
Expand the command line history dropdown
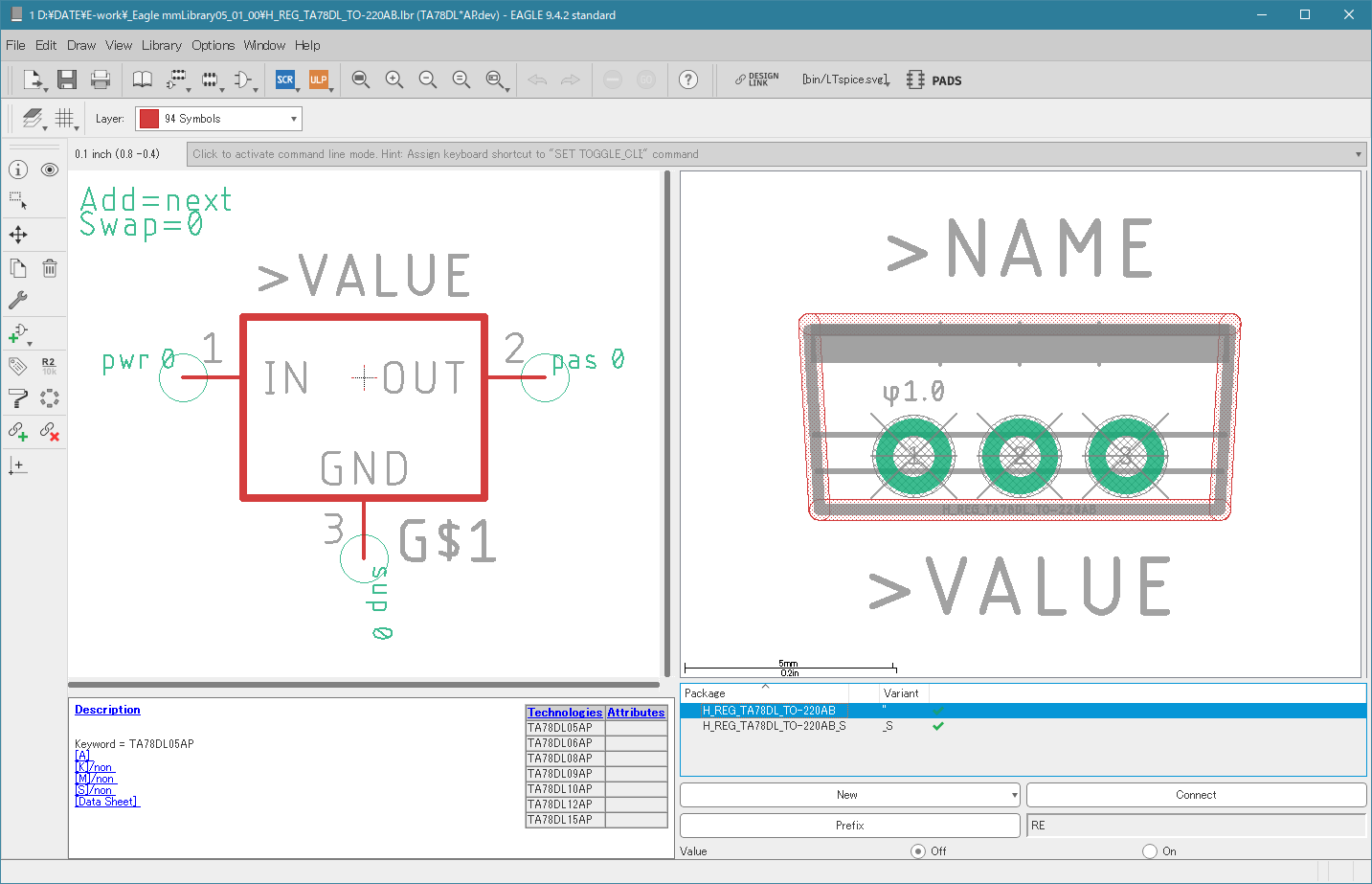coord(1358,154)
